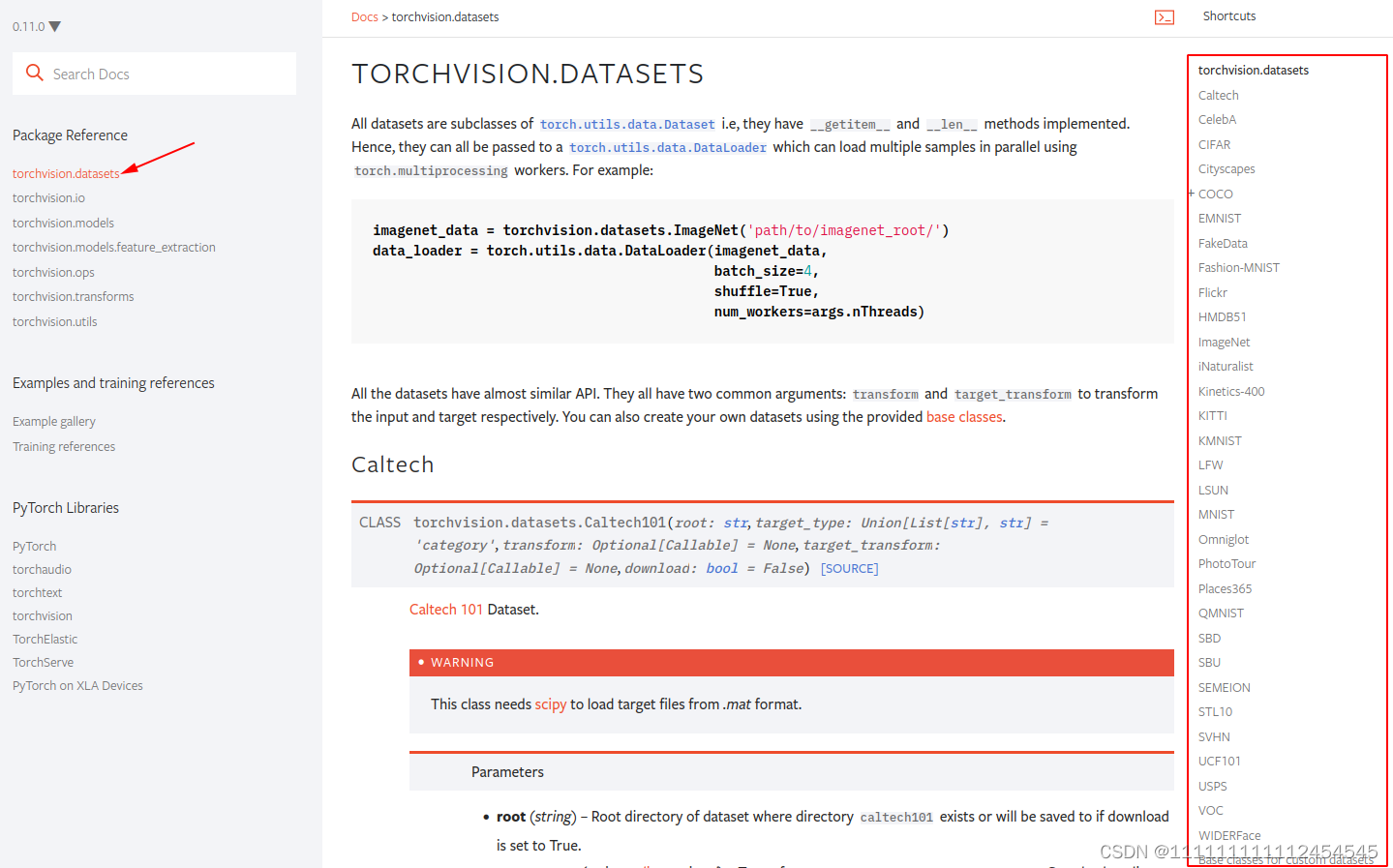Follow the scipy link in warning

click(551, 704)
